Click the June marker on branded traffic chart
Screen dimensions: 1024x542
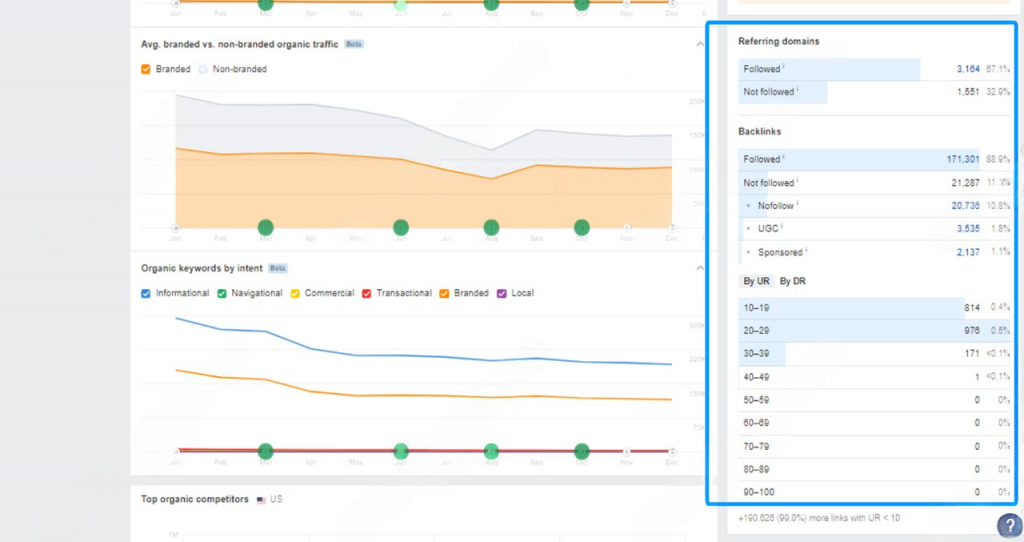pos(401,227)
